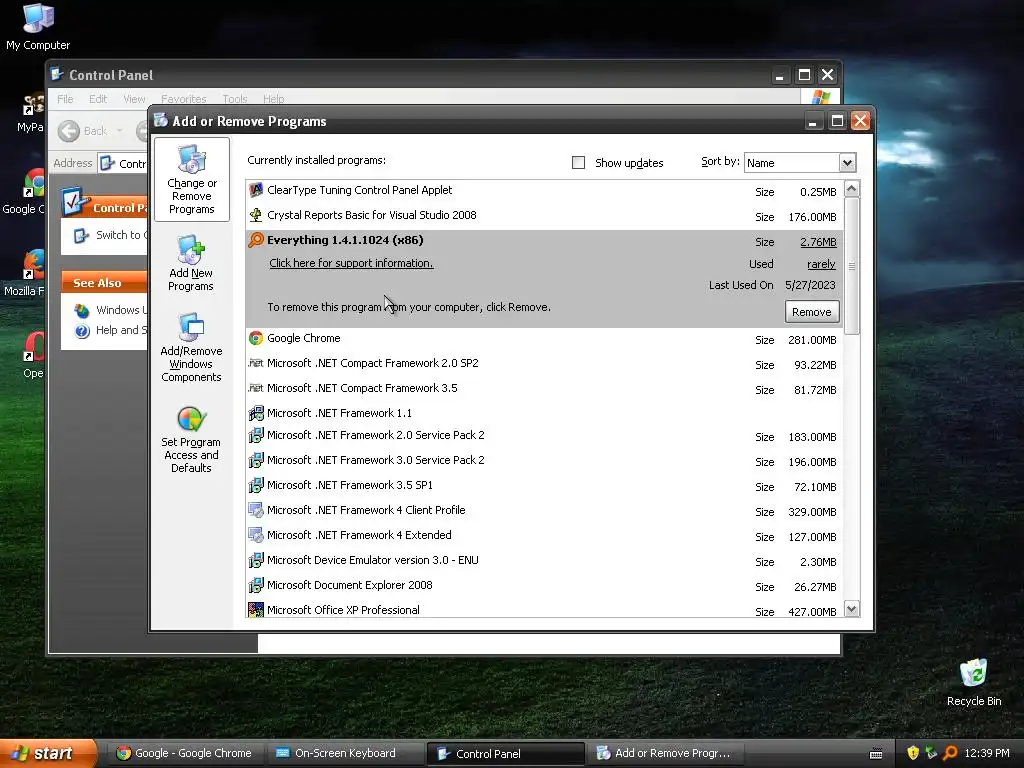Click the Start button
This screenshot has width=1024, height=768.
pyautogui.click(x=48, y=754)
